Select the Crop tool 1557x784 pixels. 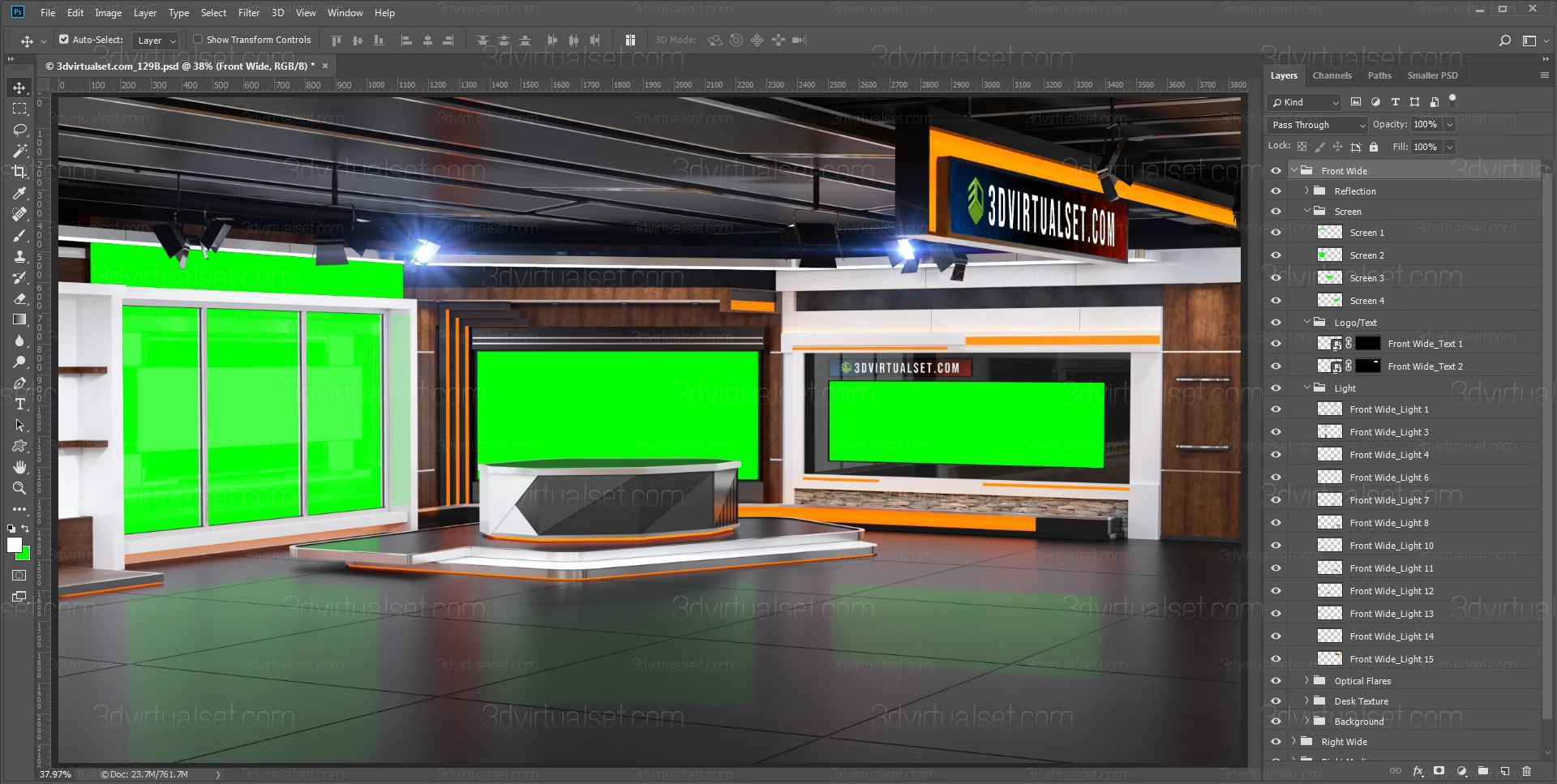coord(19,172)
